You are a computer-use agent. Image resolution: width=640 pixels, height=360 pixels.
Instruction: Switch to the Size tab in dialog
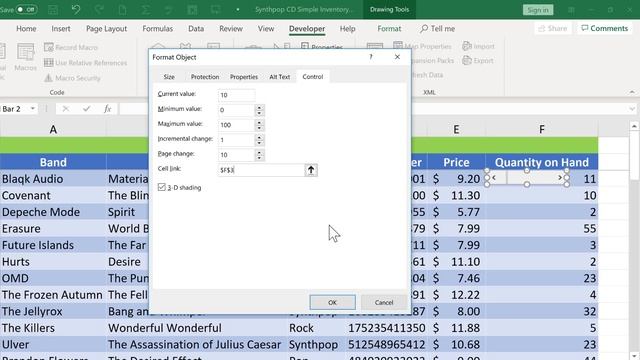pos(169,77)
